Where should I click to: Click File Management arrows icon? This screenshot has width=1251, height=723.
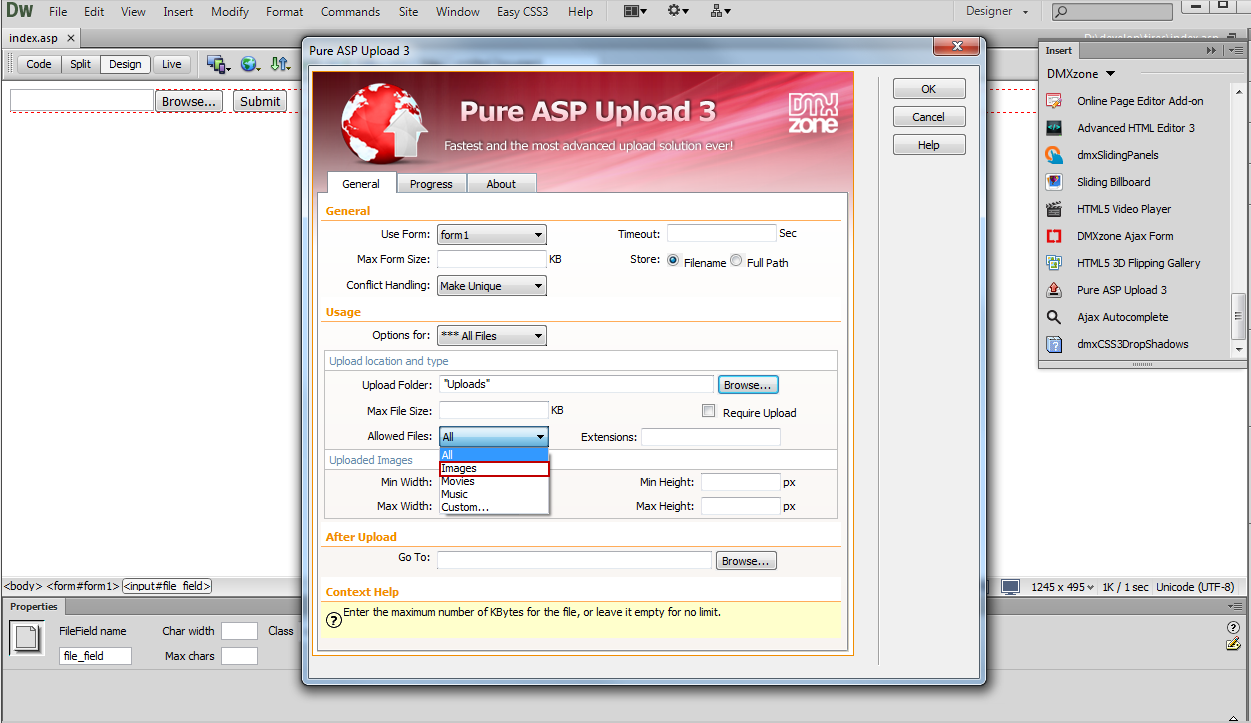pos(280,64)
